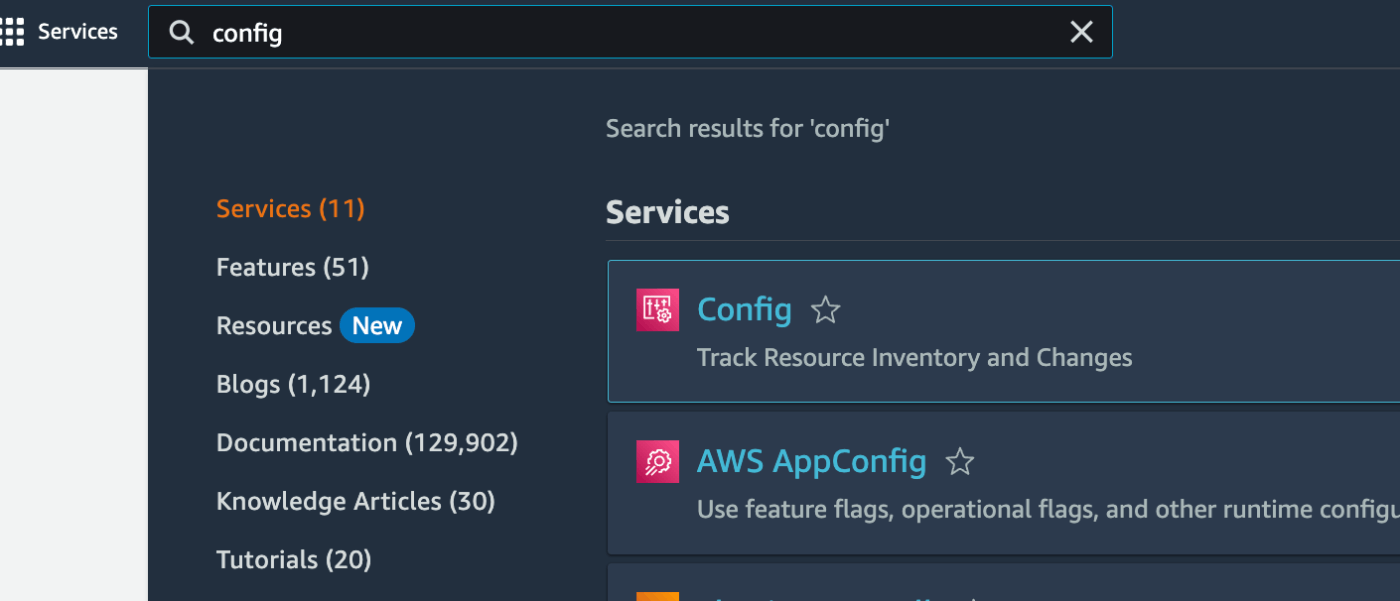Image resolution: width=1400 pixels, height=601 pixels.
Task: Favorite Config with the star icon
Action: pos(825,310)
